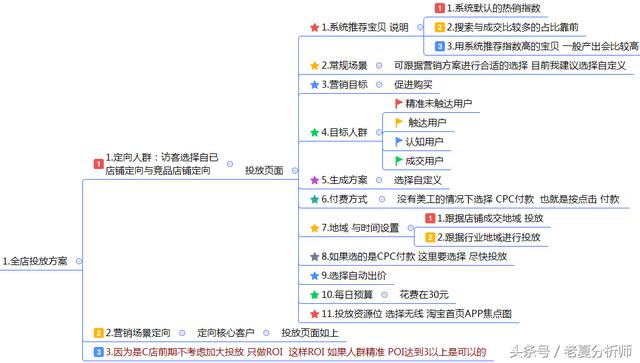
Task: Click priority 1 badge on 跟据店铺成交地域 投放
Action: click(430, 218)
